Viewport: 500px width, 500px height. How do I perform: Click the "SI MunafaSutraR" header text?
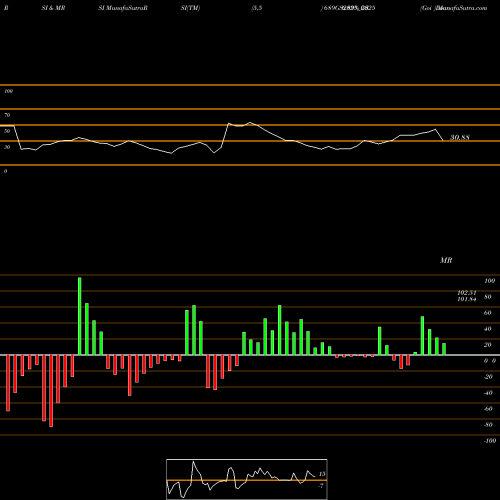point(123,8)
